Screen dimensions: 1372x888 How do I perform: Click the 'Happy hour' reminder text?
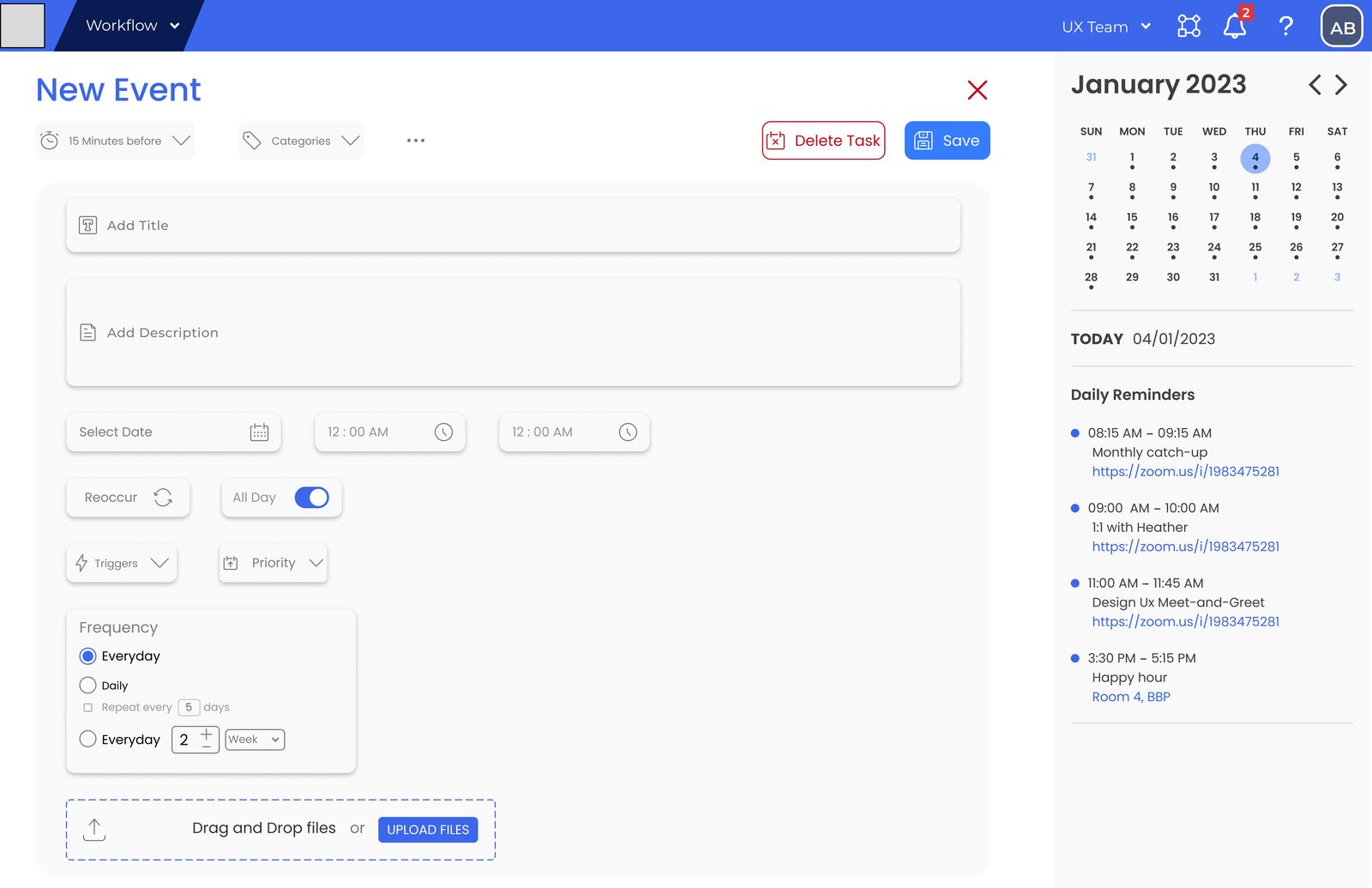pyautogui.click(x=1129, y=678)
